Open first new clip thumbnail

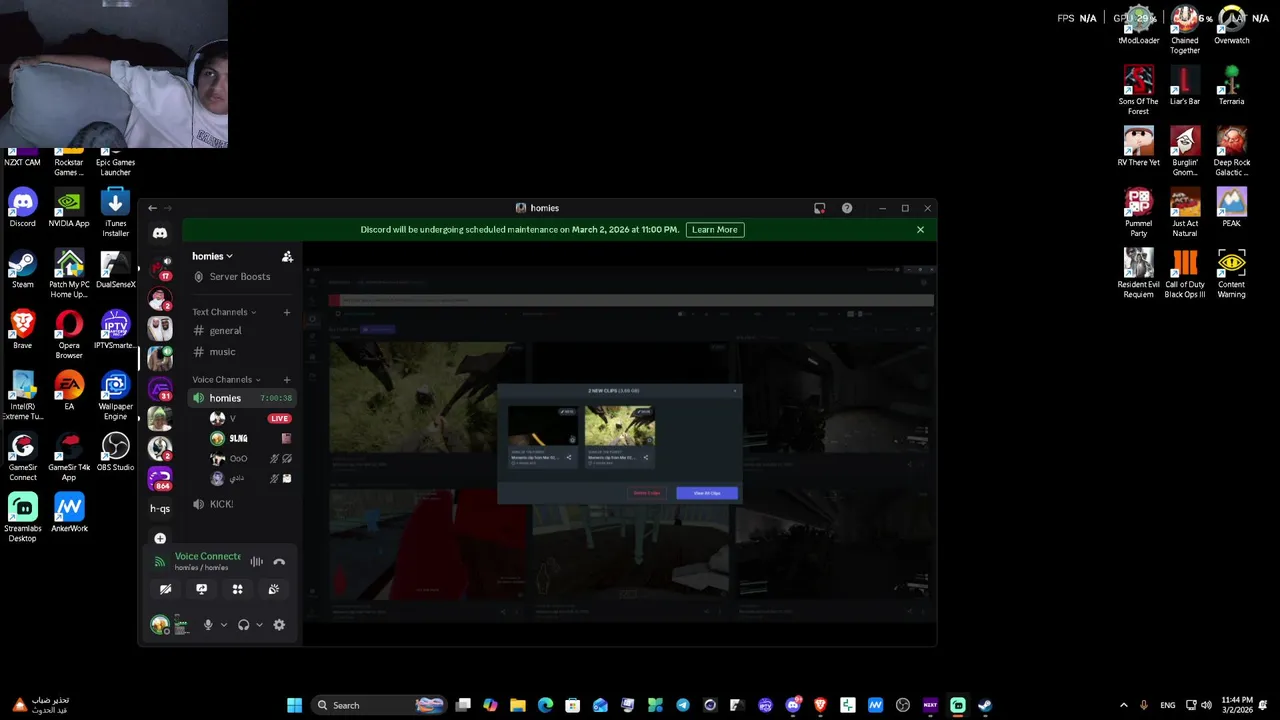pos(543,426)
